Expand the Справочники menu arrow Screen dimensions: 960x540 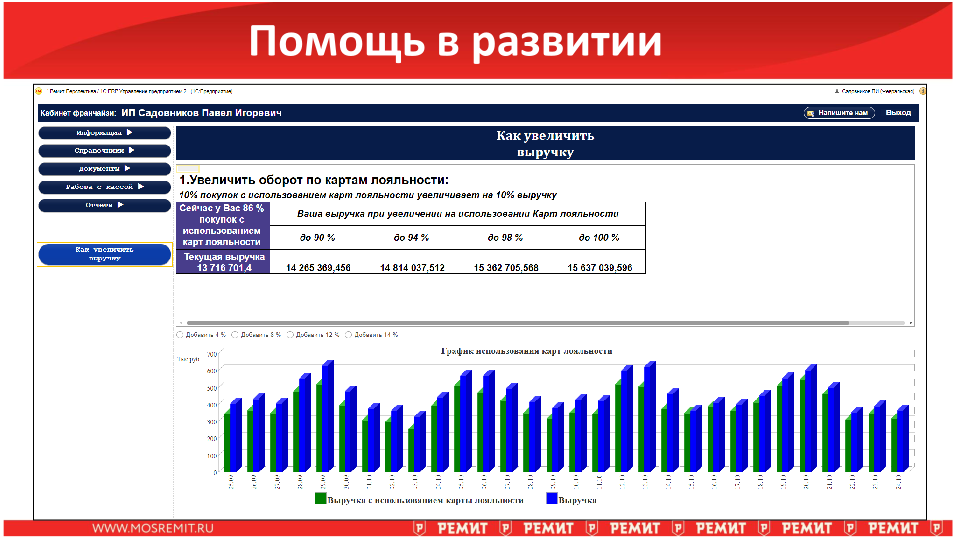pos(131,150)
